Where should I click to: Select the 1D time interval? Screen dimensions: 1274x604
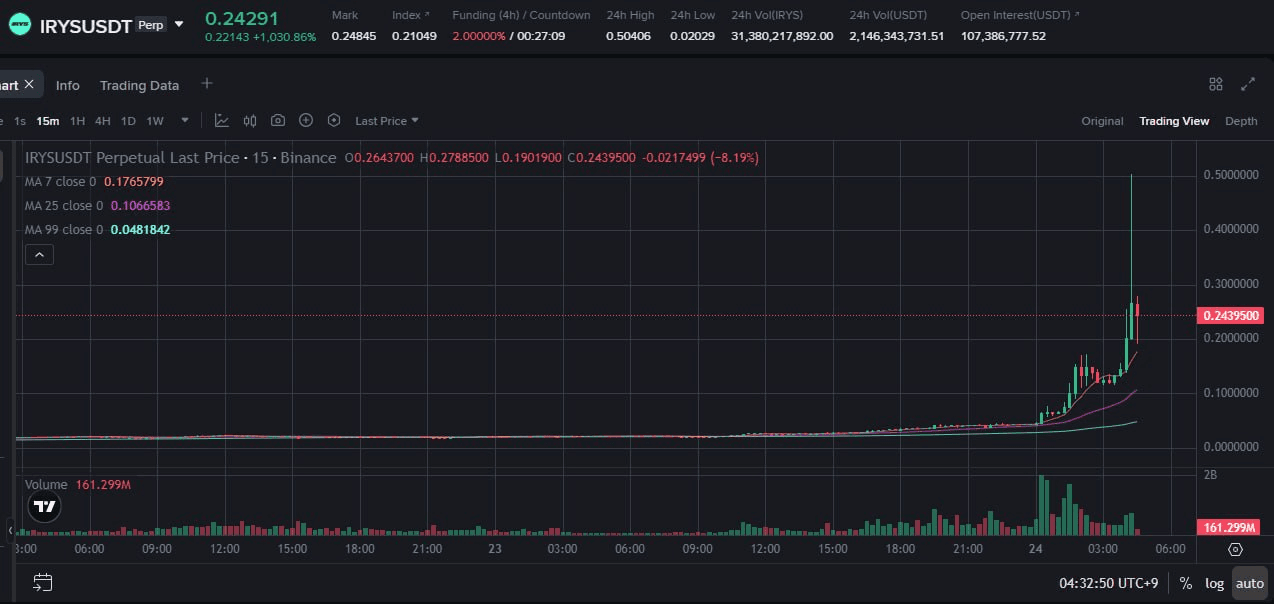click(x=128, y=121)
